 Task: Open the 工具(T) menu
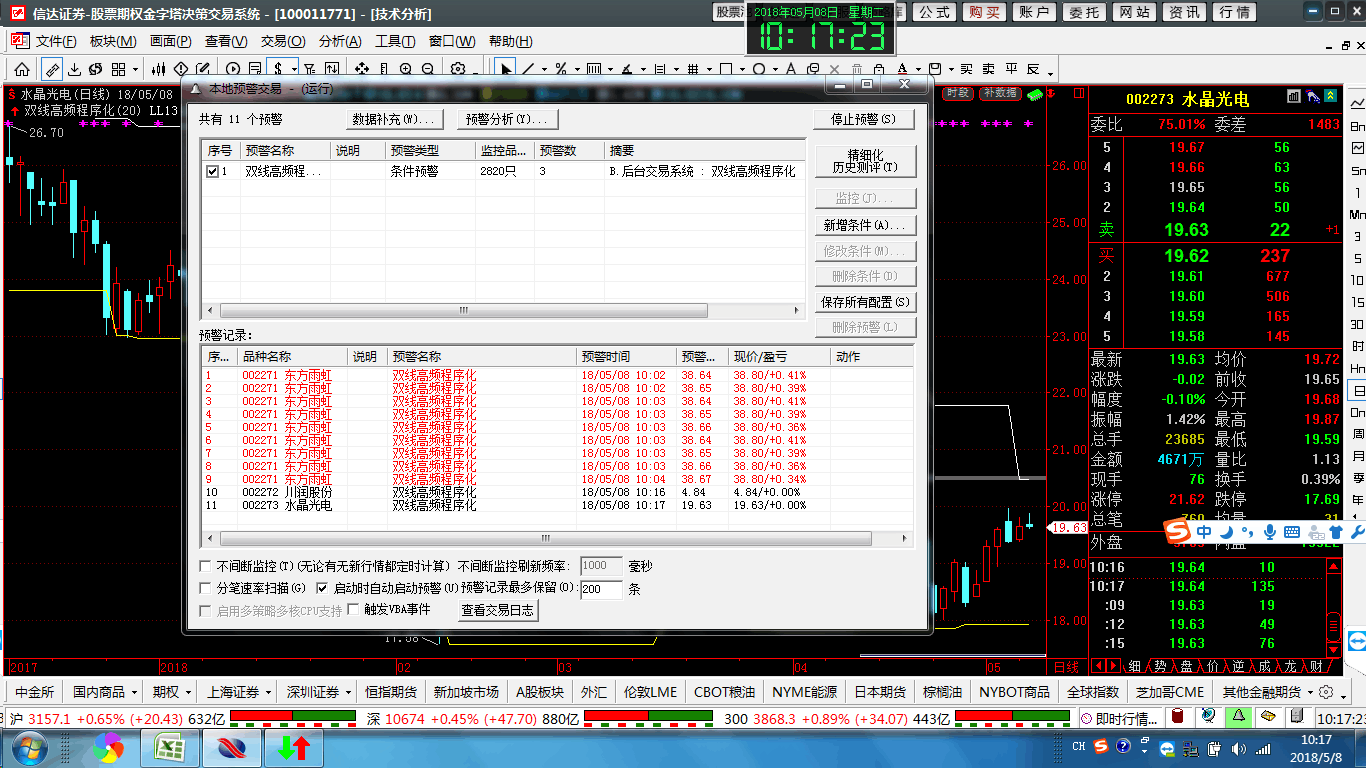396,41
